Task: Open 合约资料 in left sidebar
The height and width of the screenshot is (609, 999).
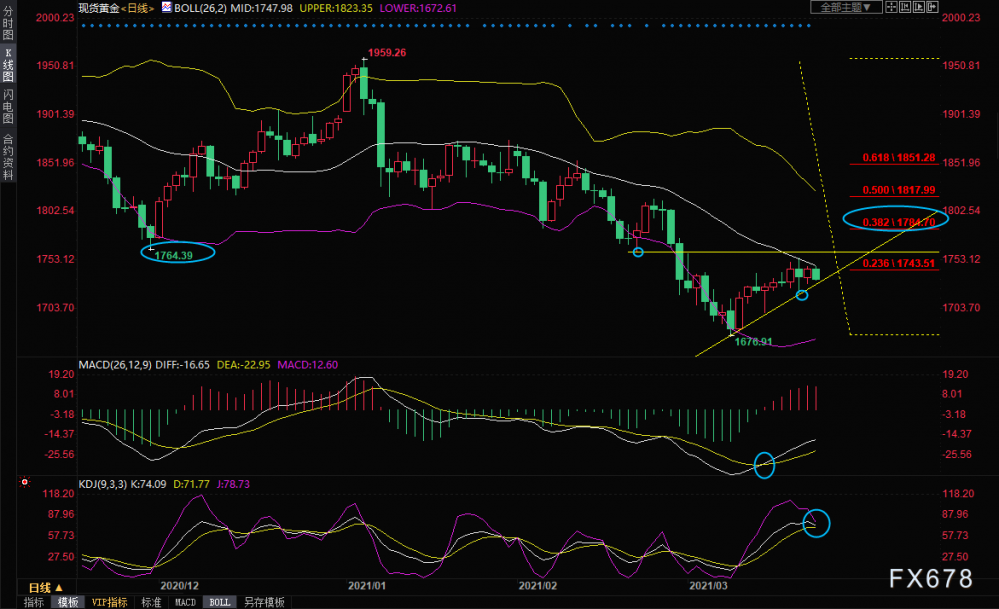Action: pos(8,157)
